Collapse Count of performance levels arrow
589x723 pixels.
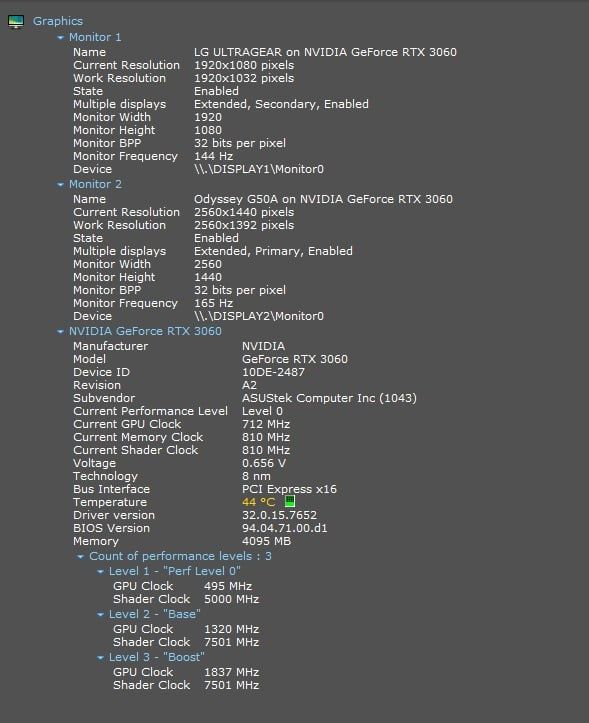(80, 557)
